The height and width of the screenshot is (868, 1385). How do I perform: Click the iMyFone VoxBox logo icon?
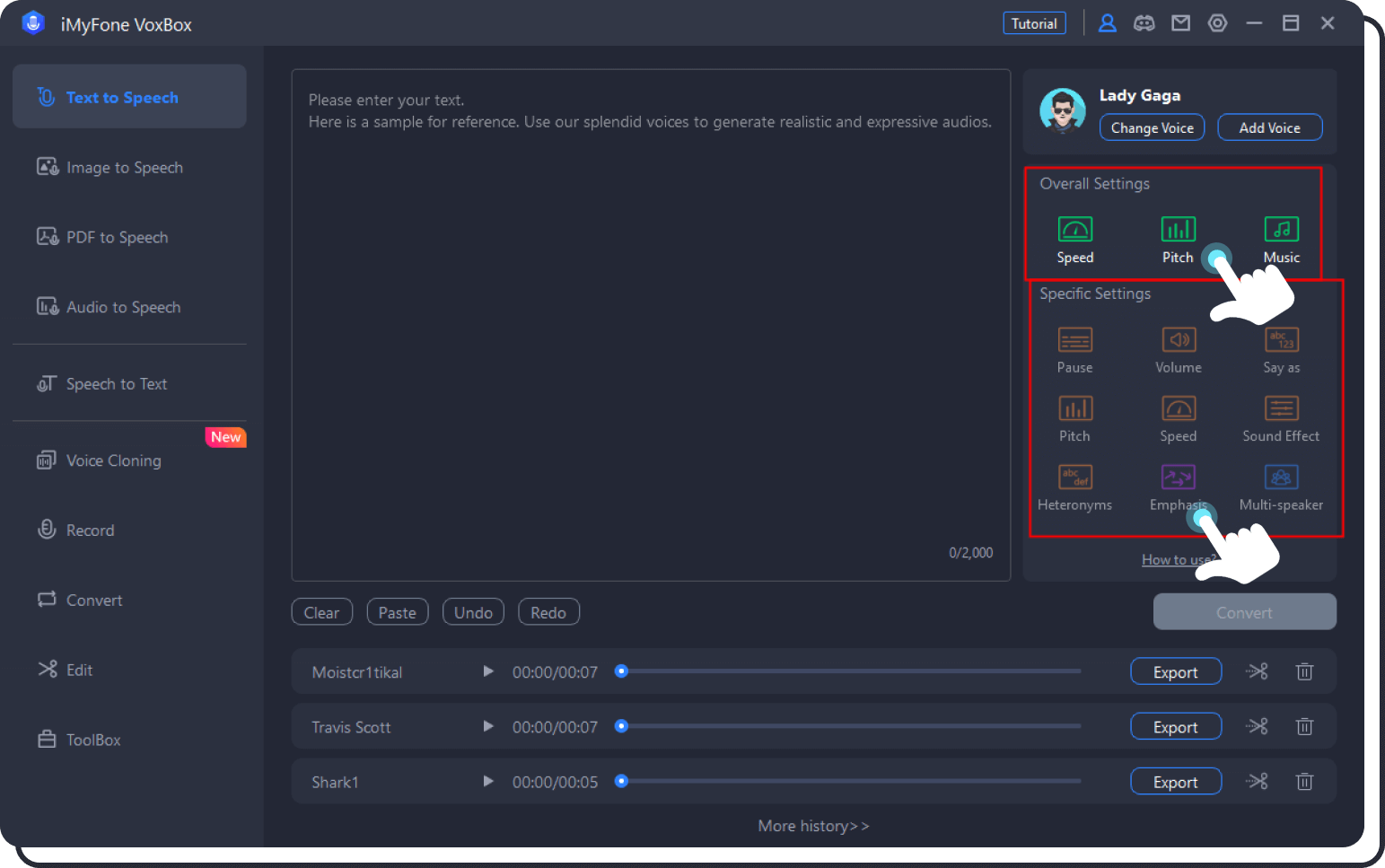coord(33,23)
